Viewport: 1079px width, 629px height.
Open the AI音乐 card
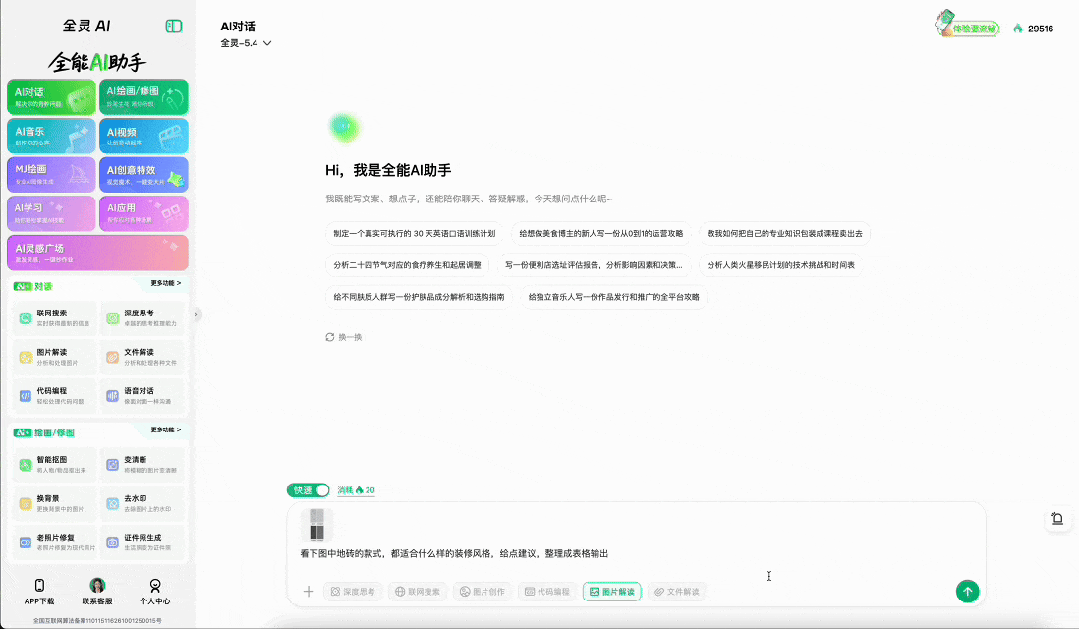52,136
